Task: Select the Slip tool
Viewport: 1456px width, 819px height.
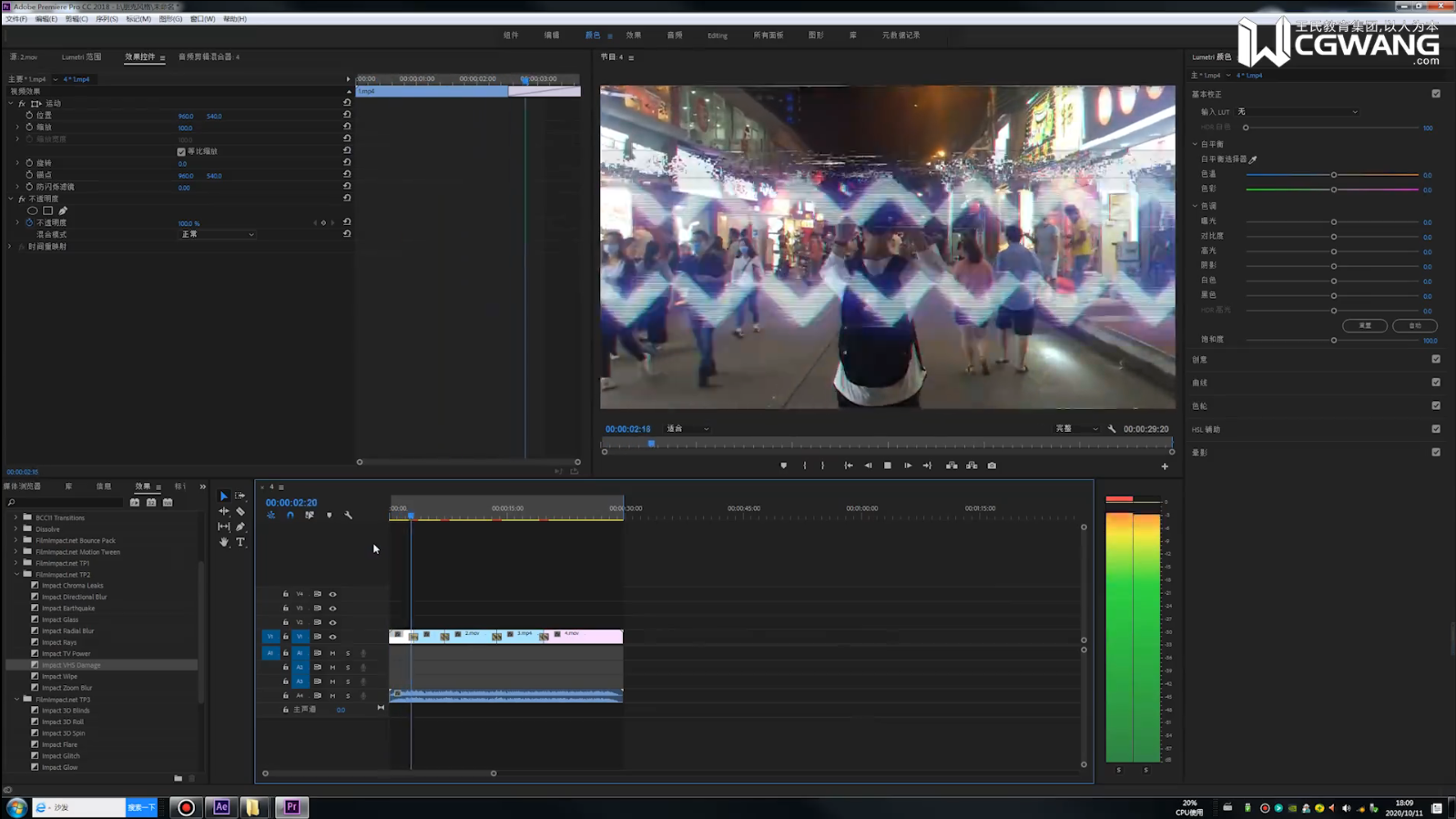Action: click(x=224, y=527)
